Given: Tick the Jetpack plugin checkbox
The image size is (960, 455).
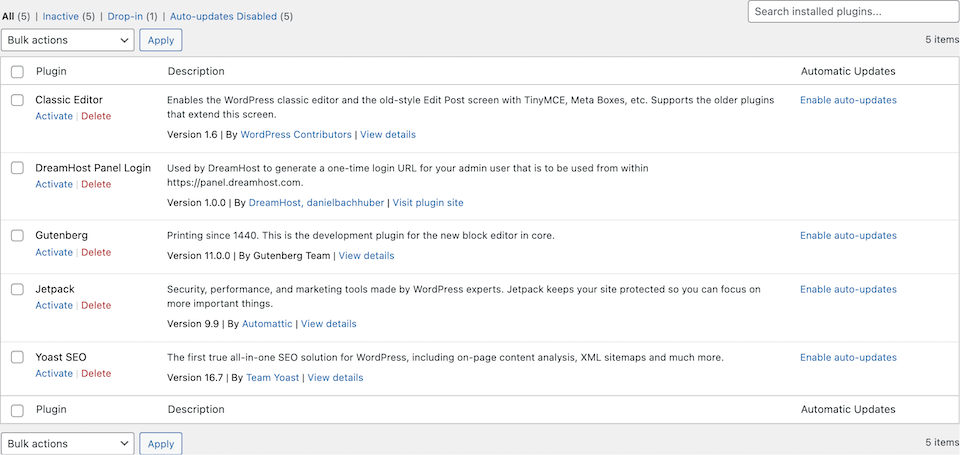Looking at the screenshot, I should [x=17, y=289].
